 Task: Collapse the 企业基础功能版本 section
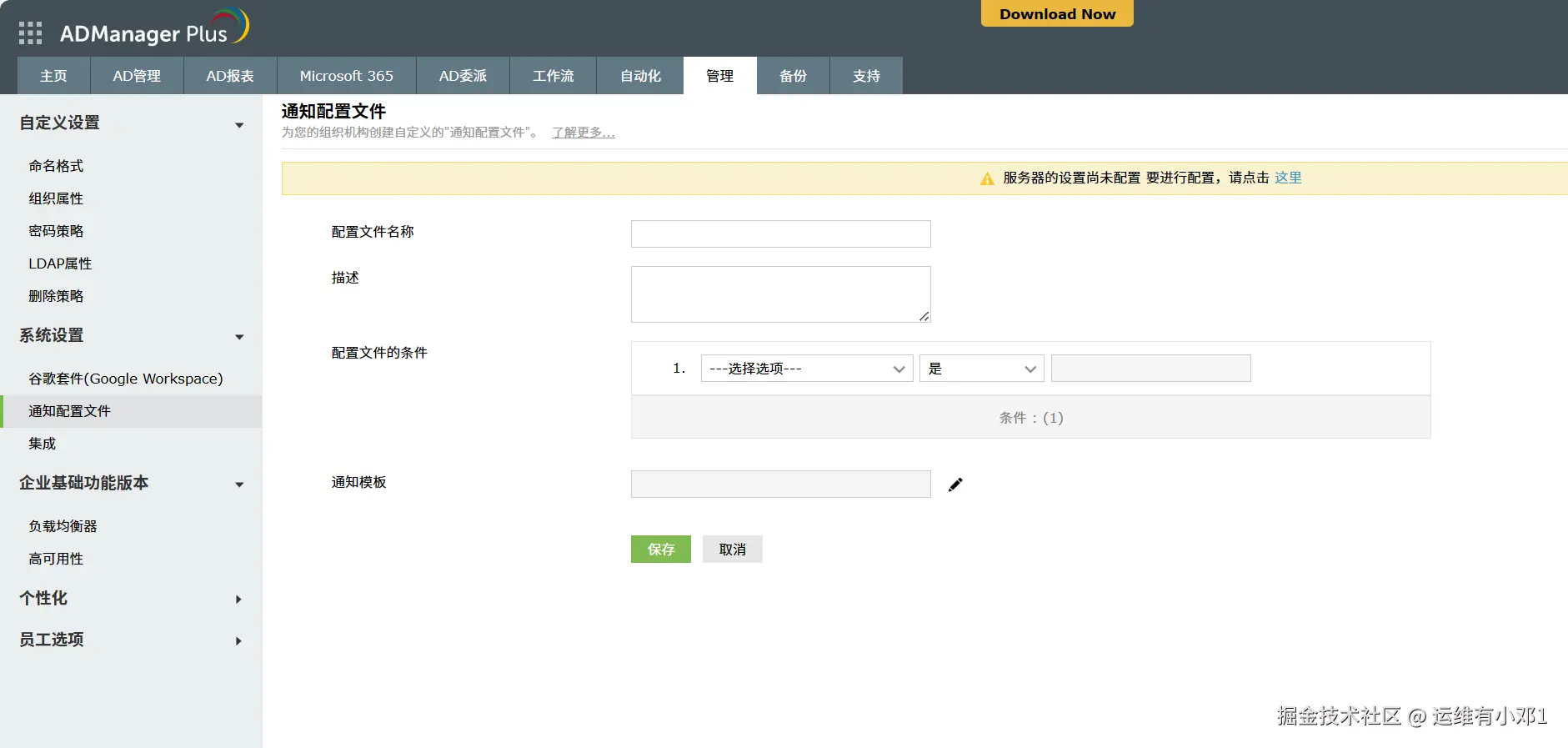click(239, 484)
